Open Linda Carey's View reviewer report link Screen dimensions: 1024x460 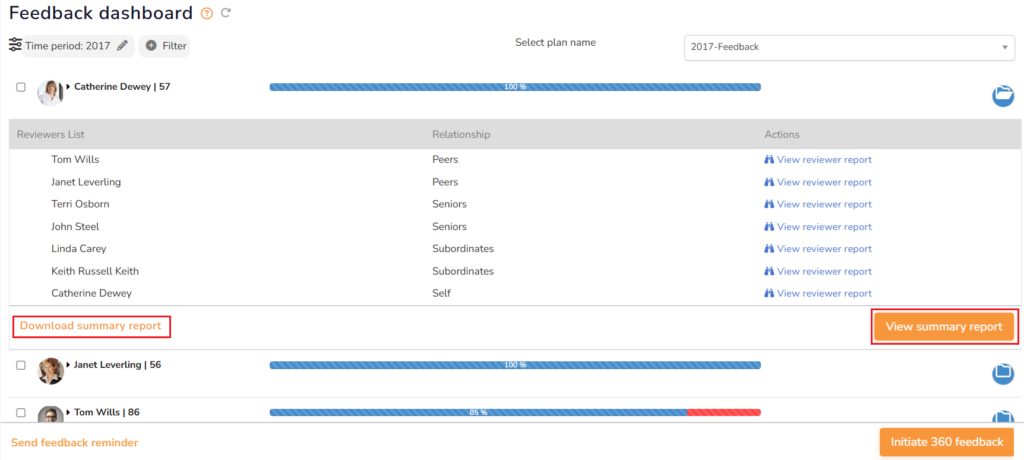point(823,249)
